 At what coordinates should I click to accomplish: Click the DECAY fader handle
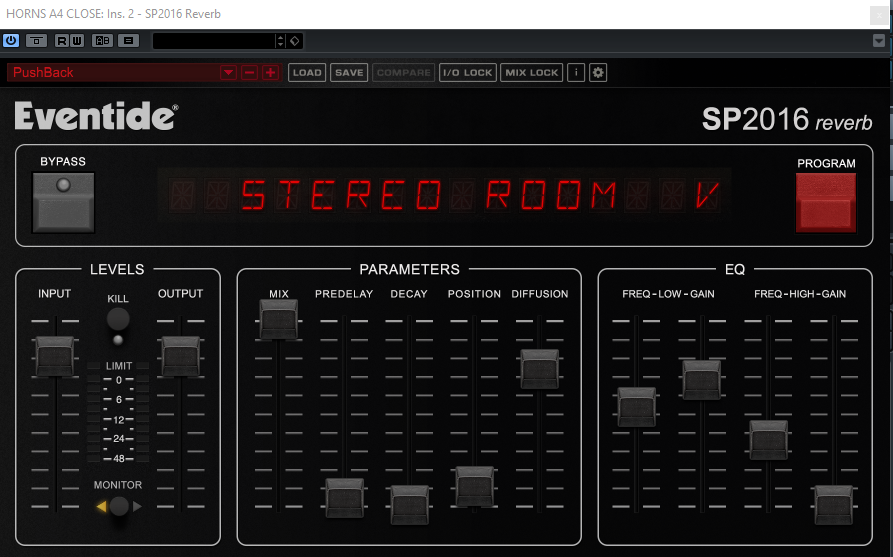[x=409, y=505]
